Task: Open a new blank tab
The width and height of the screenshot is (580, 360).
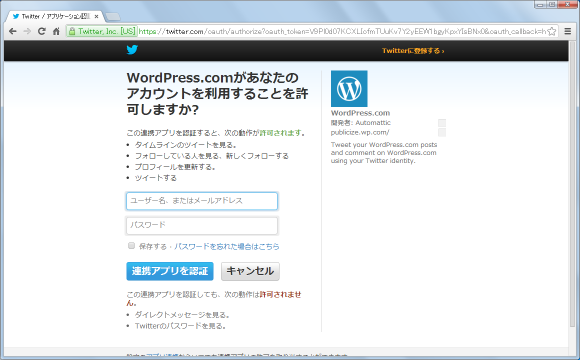Action: [112, 17]
